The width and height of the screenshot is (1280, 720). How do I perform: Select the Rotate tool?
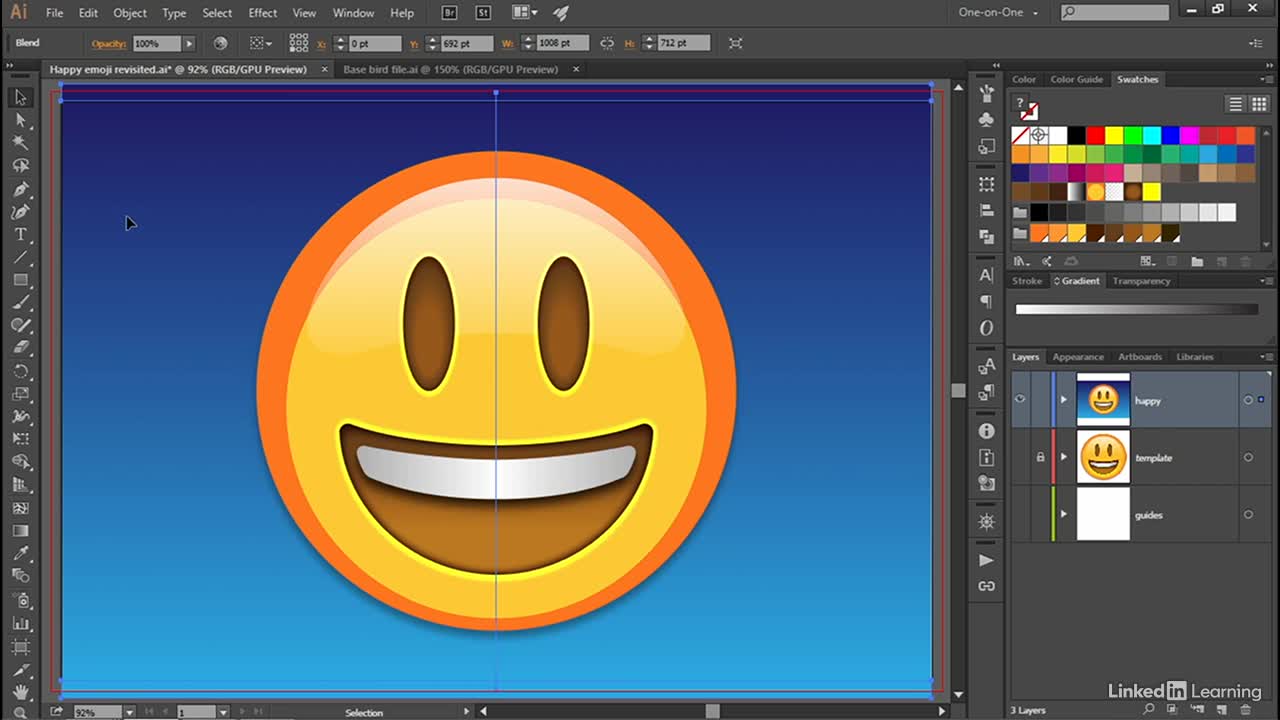pos(20,371)
